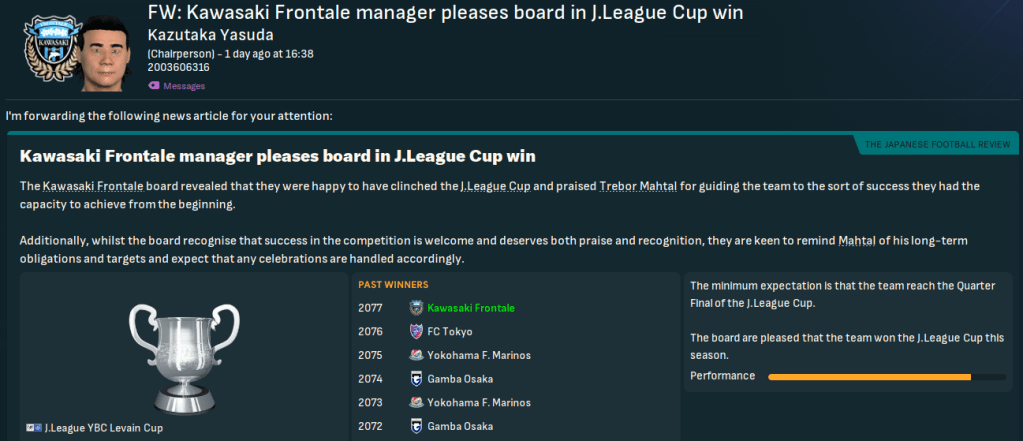Click The Japanese Football Review tab
Screen dimensions: 1023x441
pos(936,145)
